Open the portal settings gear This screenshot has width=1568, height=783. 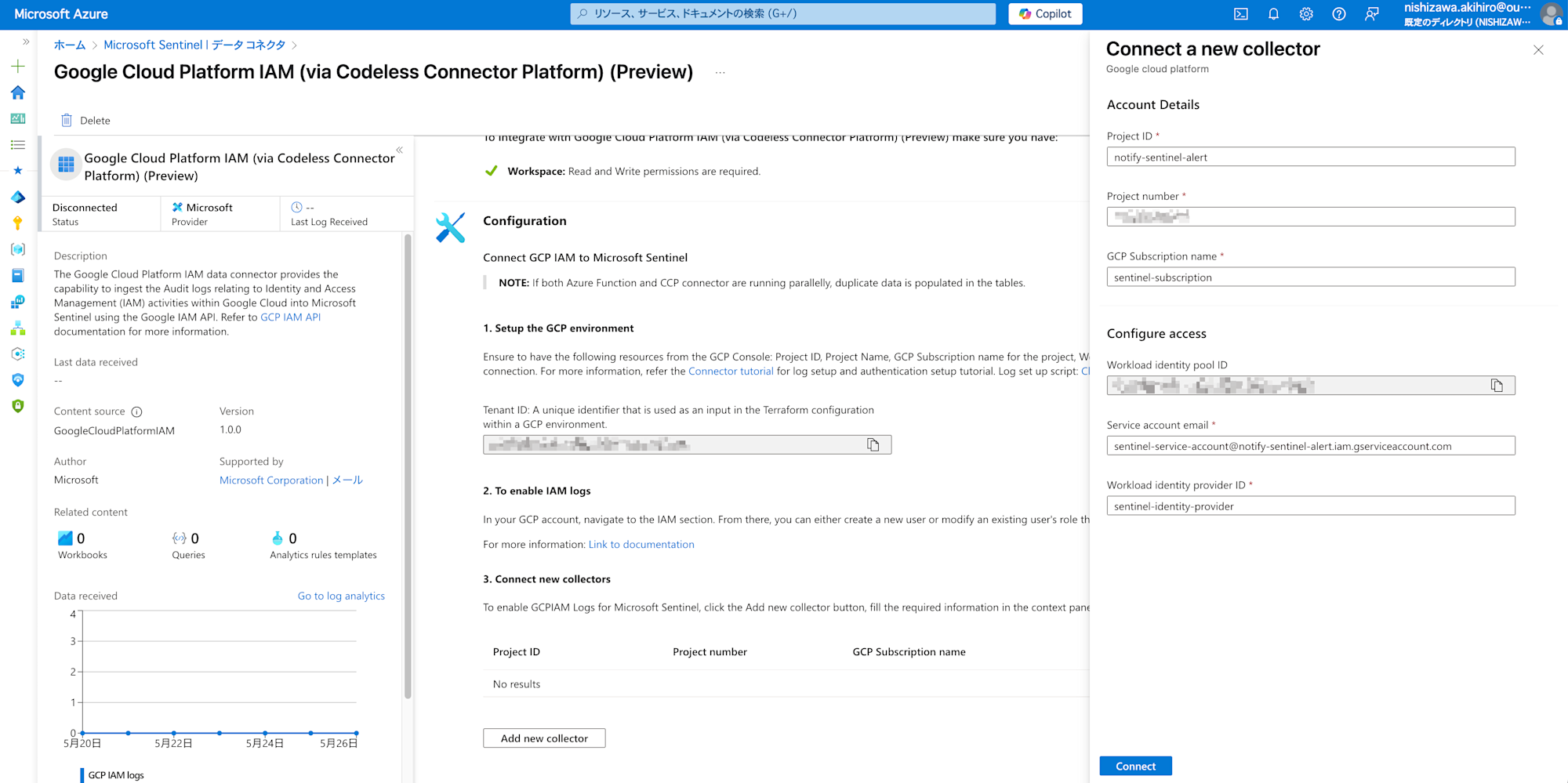[1306, 14]
